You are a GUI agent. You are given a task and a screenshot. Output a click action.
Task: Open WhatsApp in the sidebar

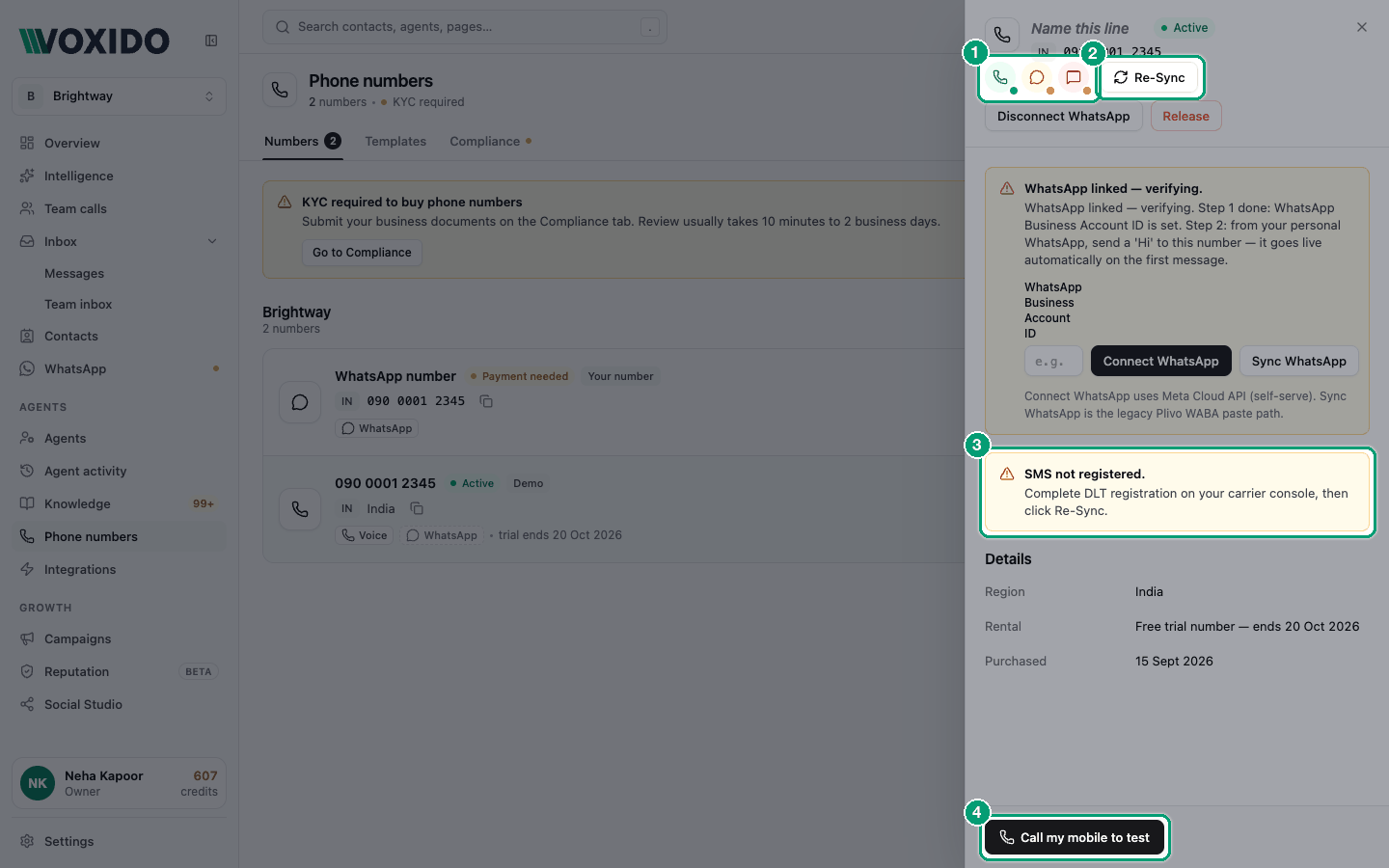tap(120, 368)
